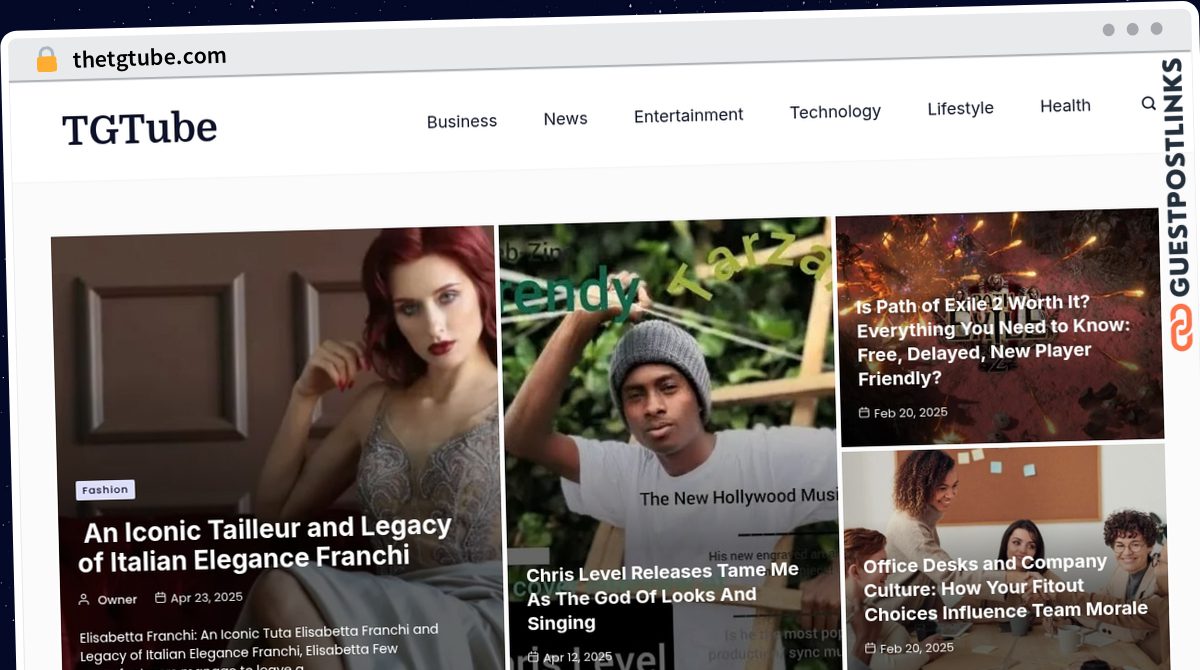1200x670 pixels.
Task: Click the GuestPostLinks chain logo icon
Action: click(1182, 328)
